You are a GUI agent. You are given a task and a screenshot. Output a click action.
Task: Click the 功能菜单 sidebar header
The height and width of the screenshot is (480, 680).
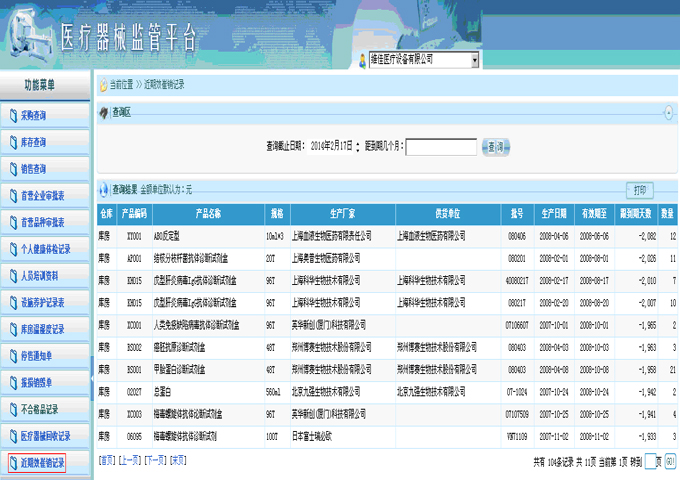pyautogui.click(x=45, y=85)
